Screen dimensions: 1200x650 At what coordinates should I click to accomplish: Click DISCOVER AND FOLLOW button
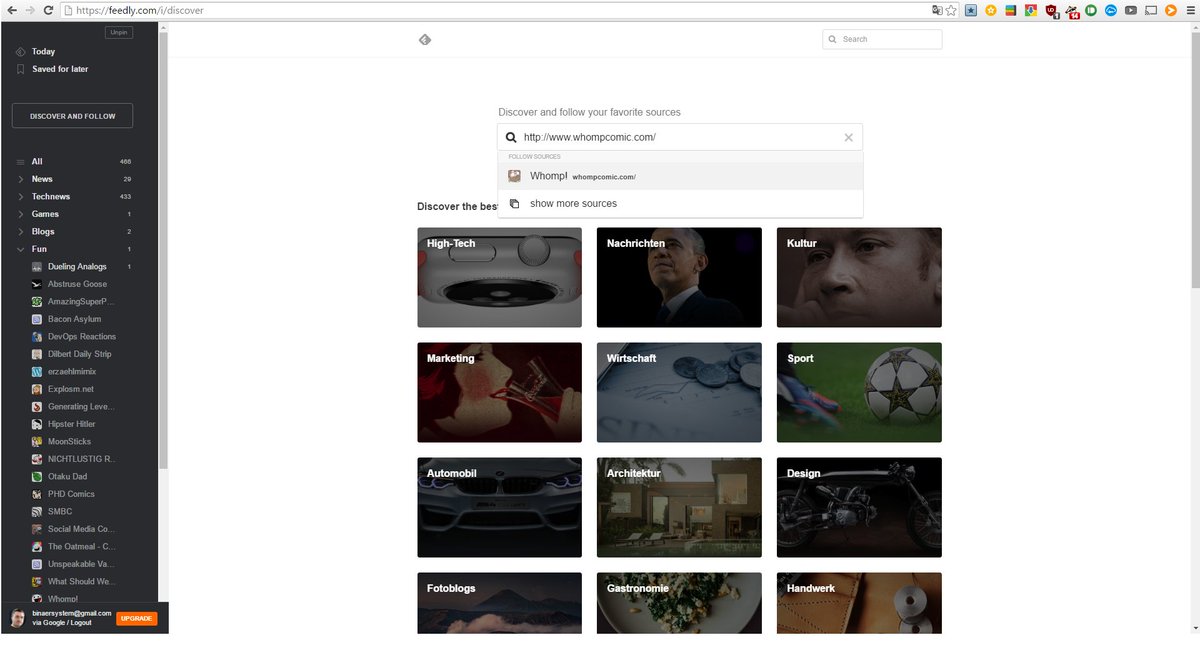pyautogui.click(x=72, y=116)
